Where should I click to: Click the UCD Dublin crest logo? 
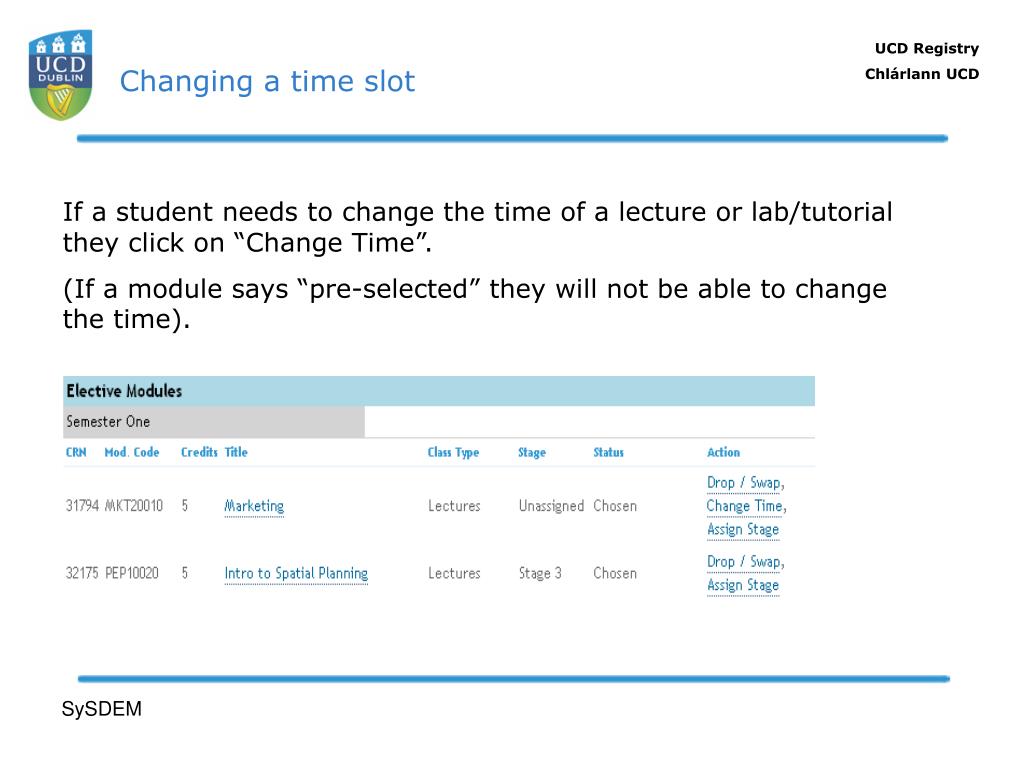(60, 75)
